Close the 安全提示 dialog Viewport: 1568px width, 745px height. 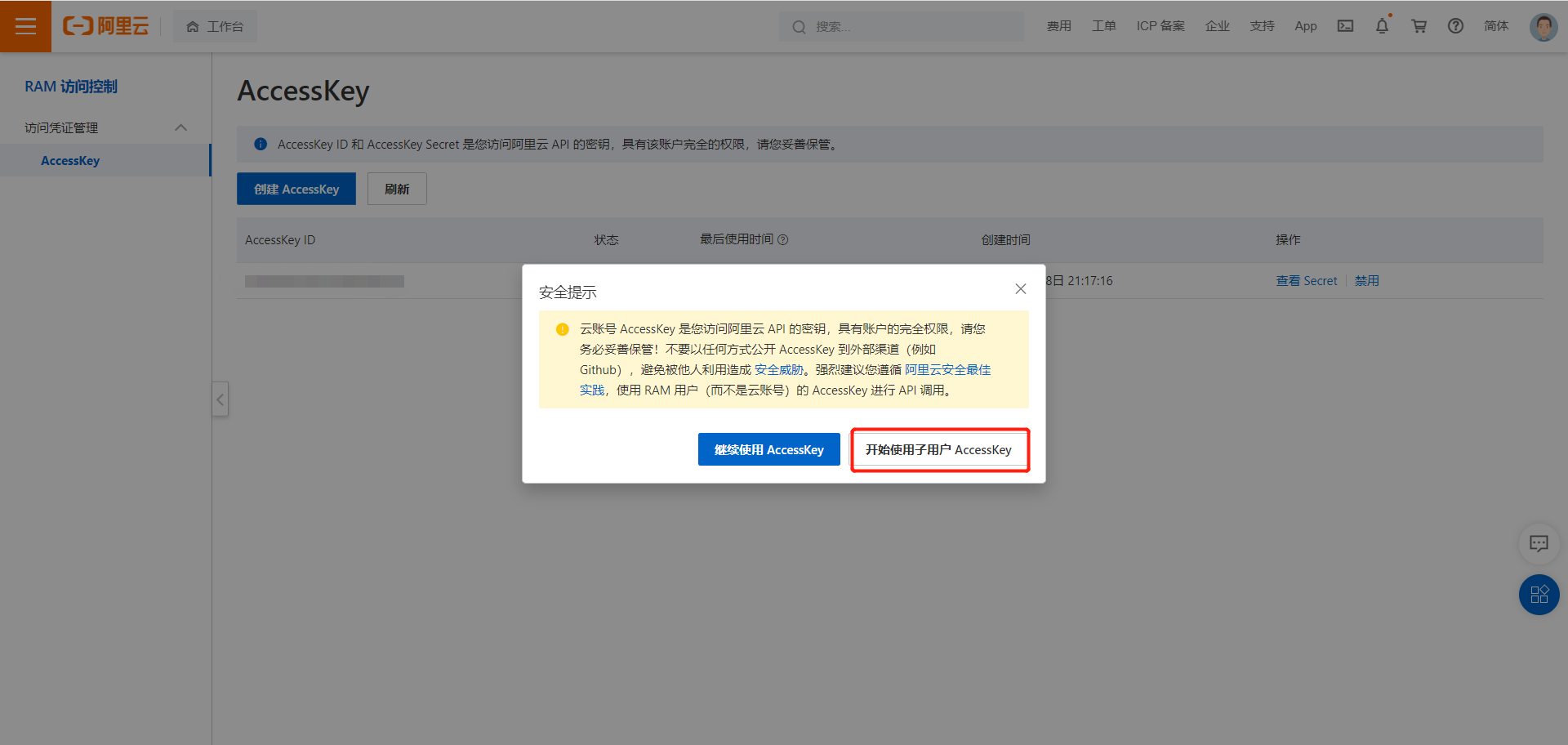1020,289
